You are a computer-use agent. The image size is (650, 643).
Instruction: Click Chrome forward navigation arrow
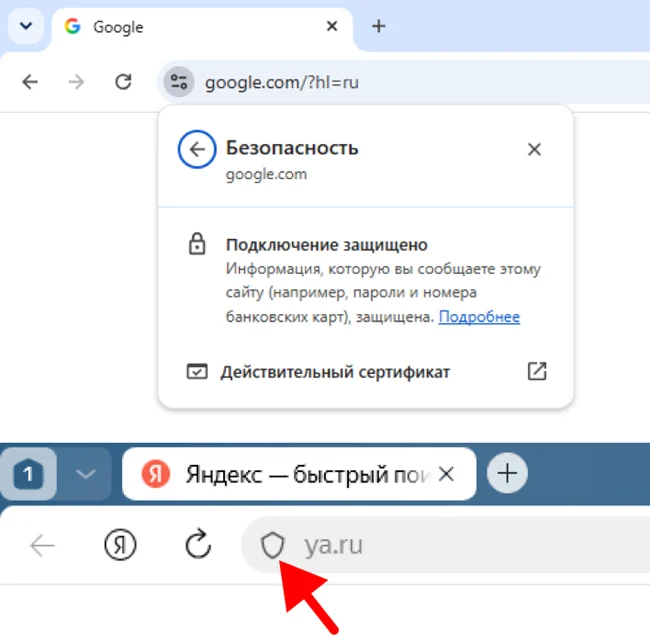(76, 82)
